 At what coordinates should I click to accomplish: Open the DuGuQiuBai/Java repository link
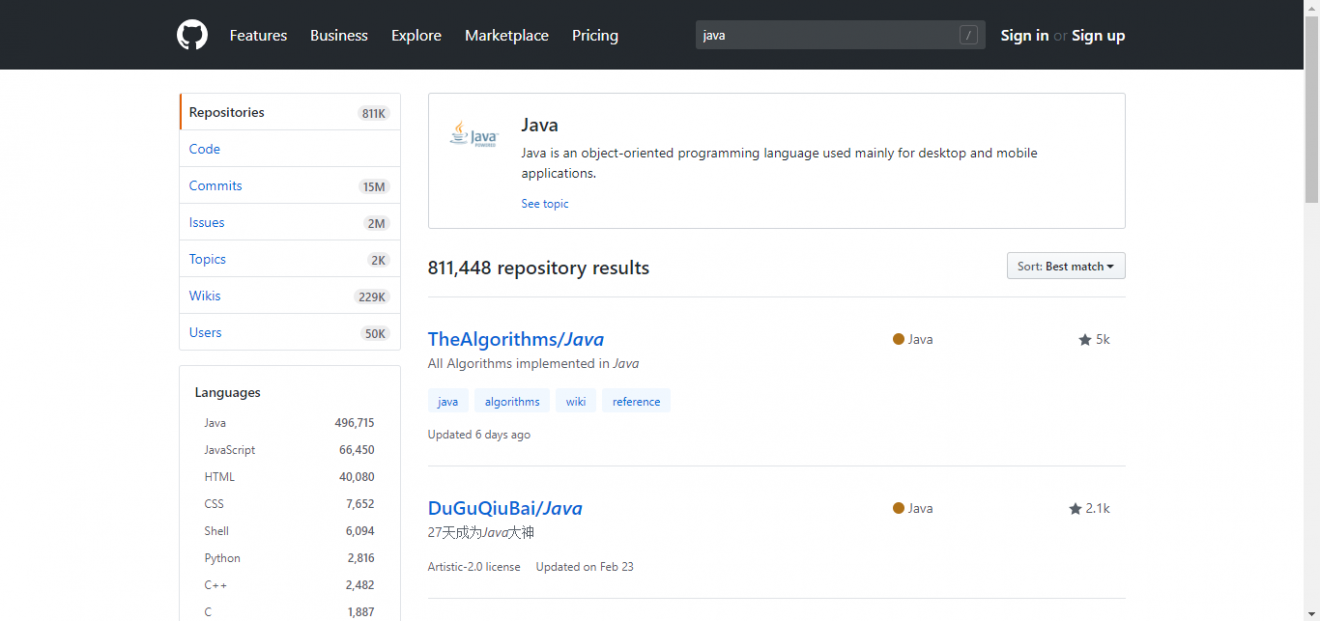[x=504, y=508]
